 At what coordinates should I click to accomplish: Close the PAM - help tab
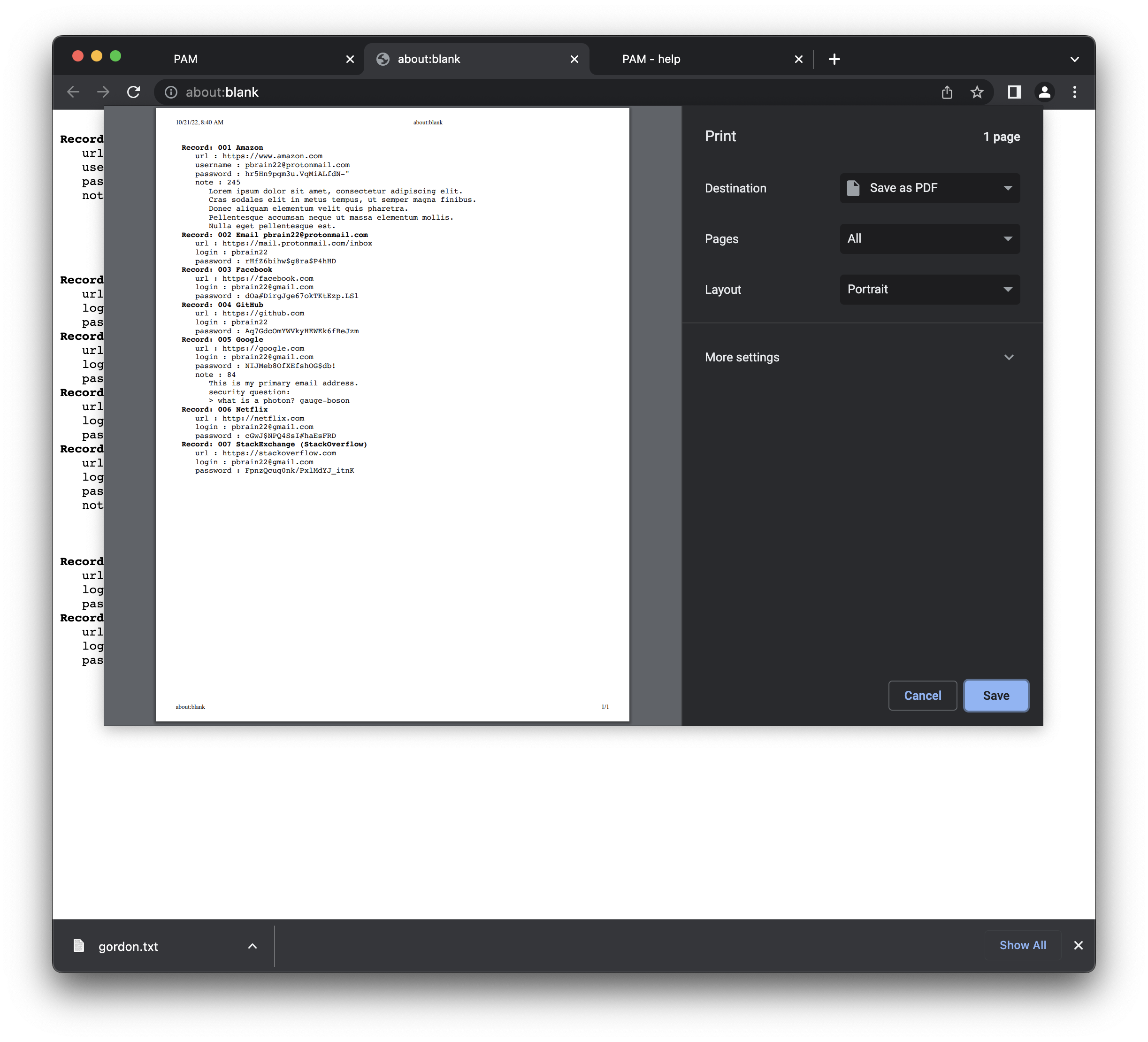(x=798, y=59)
